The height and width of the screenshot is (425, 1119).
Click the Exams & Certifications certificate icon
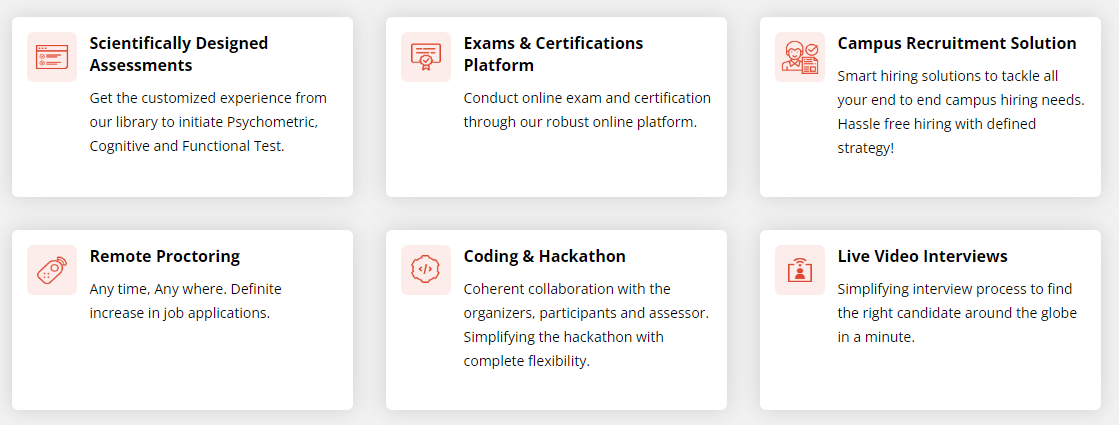click(x=426, y=57)
